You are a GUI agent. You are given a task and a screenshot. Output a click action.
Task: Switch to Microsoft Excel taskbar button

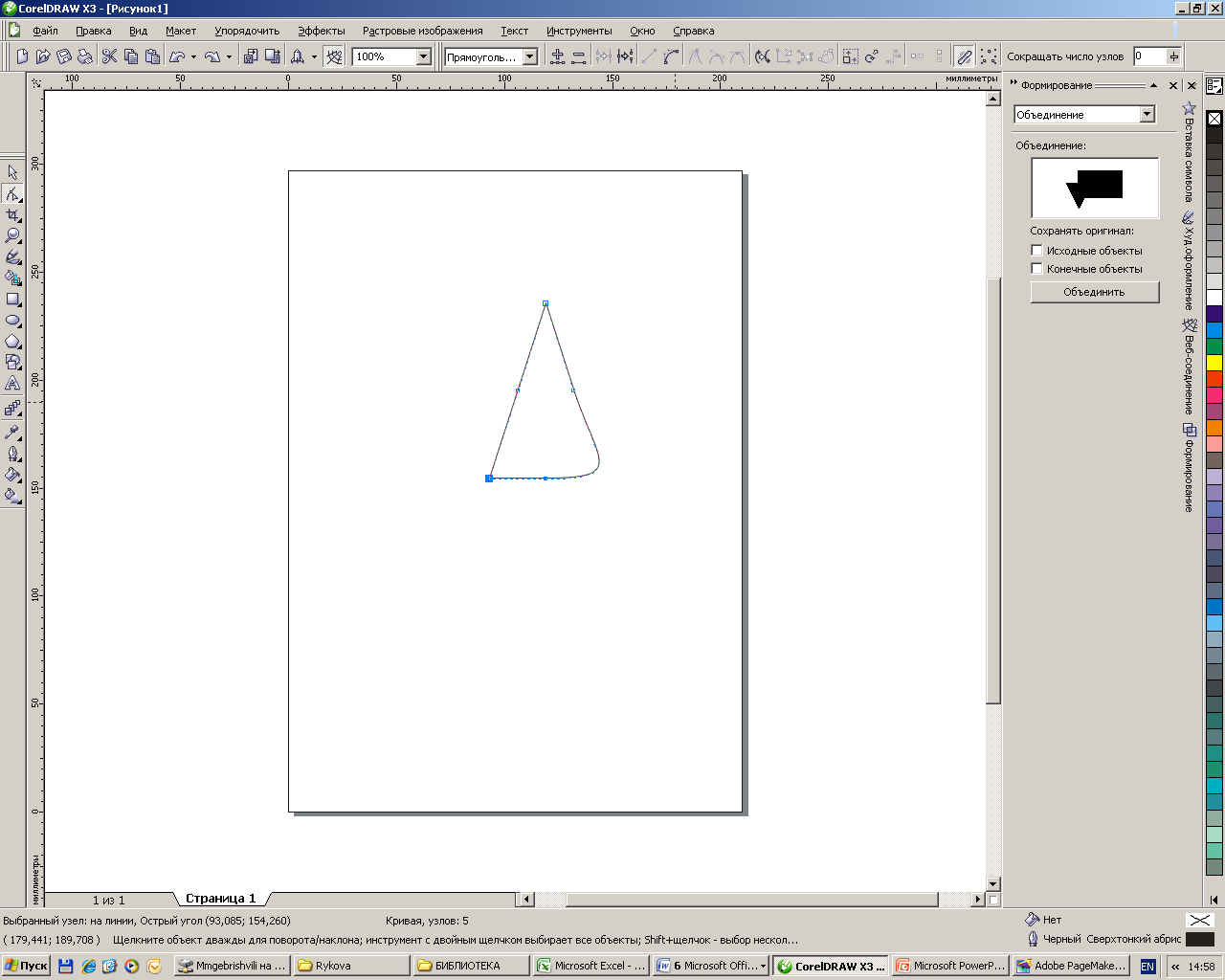590,966
